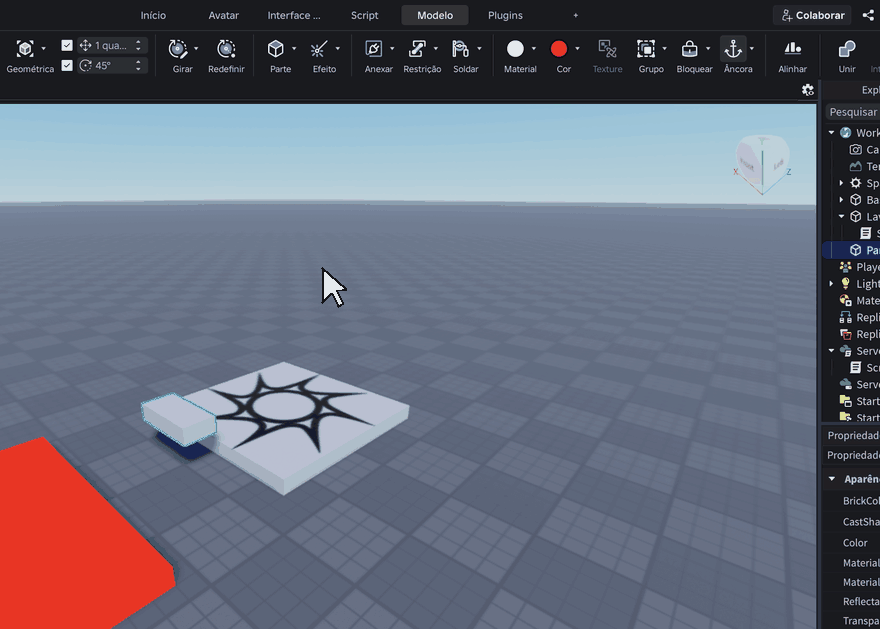
Task: Open the Âncora dropdown arrow
Action: 751,49
